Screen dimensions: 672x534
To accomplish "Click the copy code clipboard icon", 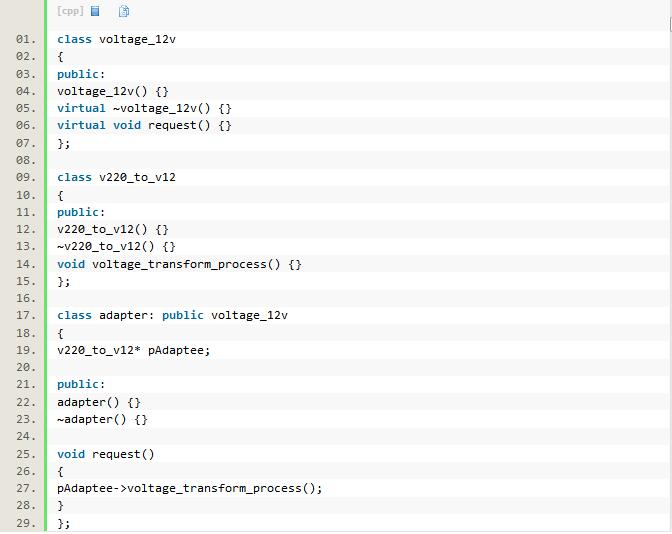I will [x=124, y=11].
